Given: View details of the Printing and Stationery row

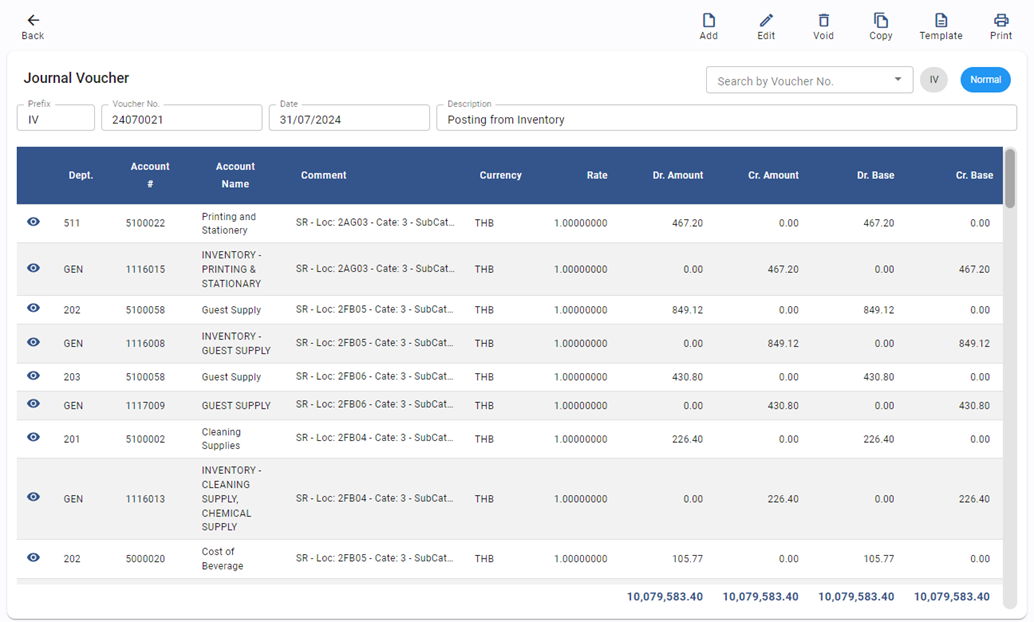Looking at the screenshot, I should click(x=33, y=222).
